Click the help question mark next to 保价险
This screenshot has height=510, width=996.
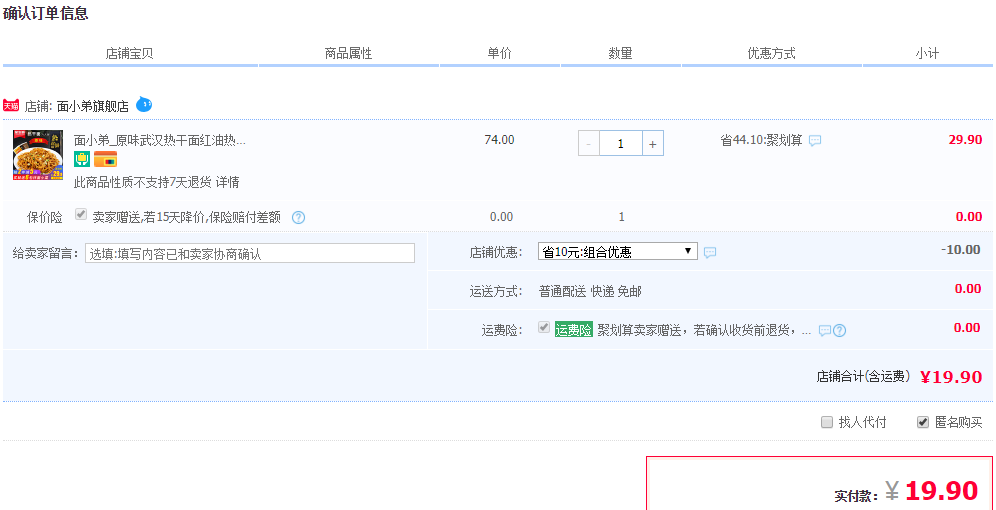(x=298, y=217)
